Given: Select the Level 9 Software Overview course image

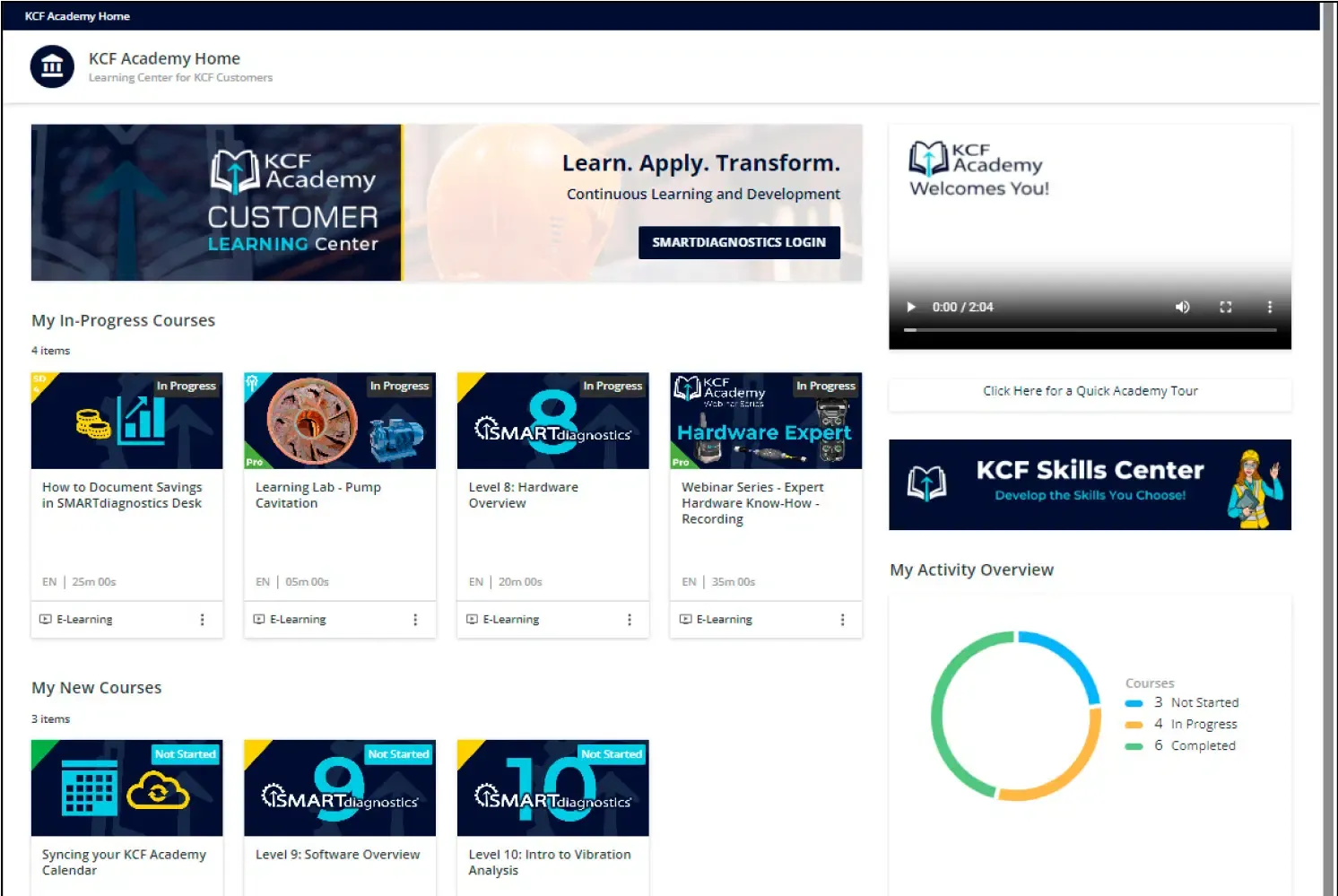Looking at the screenshot, I should coord(340,787).
